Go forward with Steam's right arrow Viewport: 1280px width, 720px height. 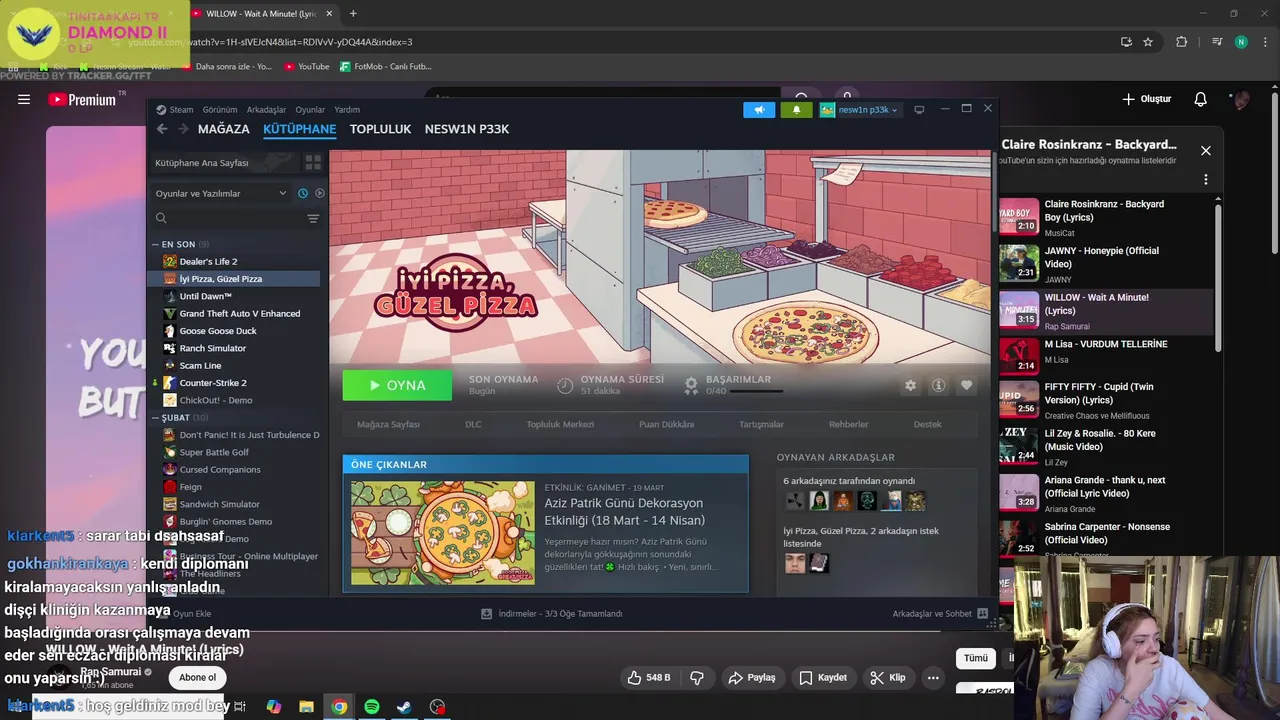tap(183, 129)
